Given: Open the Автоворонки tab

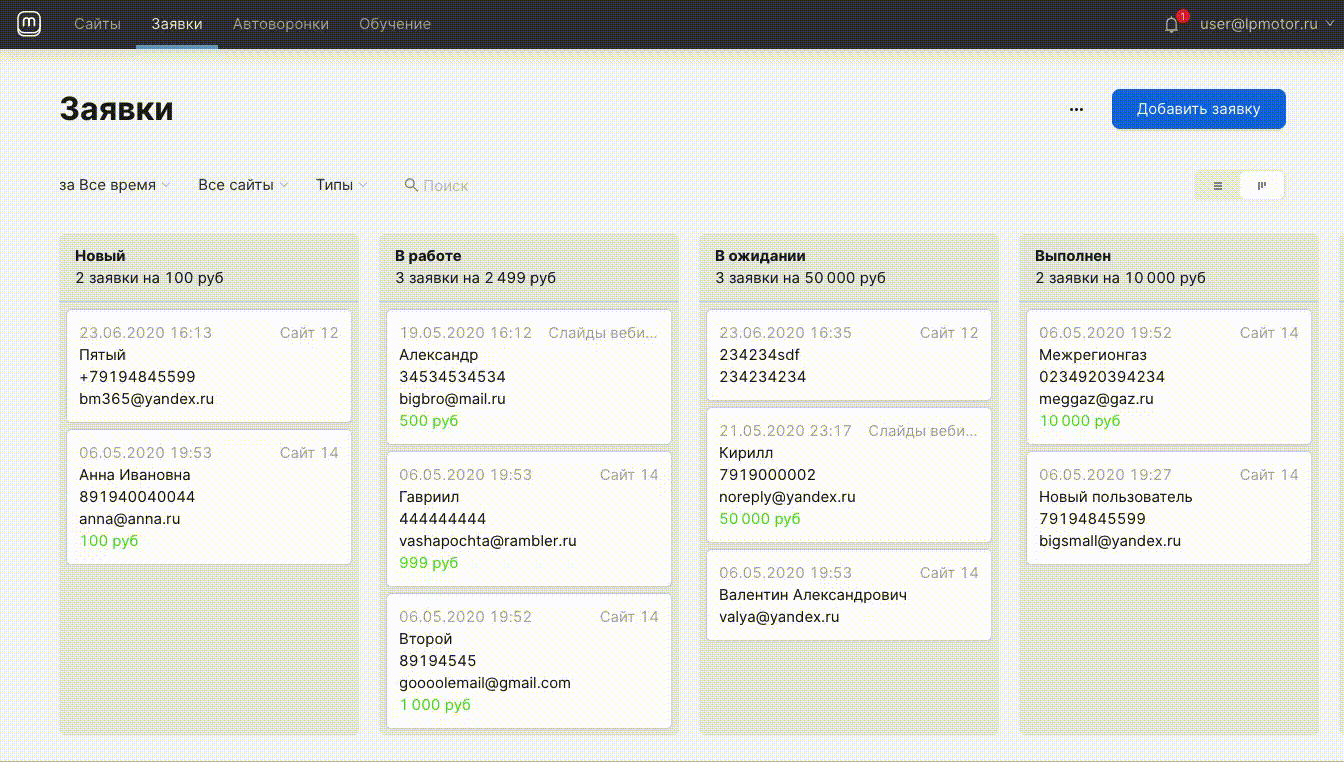Looking at the screenshot, I should pyautogui.click(x=280, y=24).
